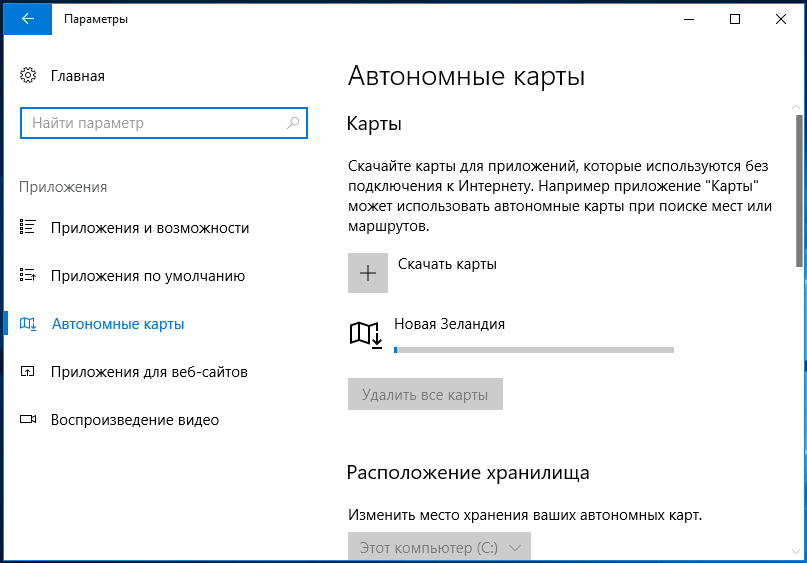Click the search magnifier icon

pos(293,123)
